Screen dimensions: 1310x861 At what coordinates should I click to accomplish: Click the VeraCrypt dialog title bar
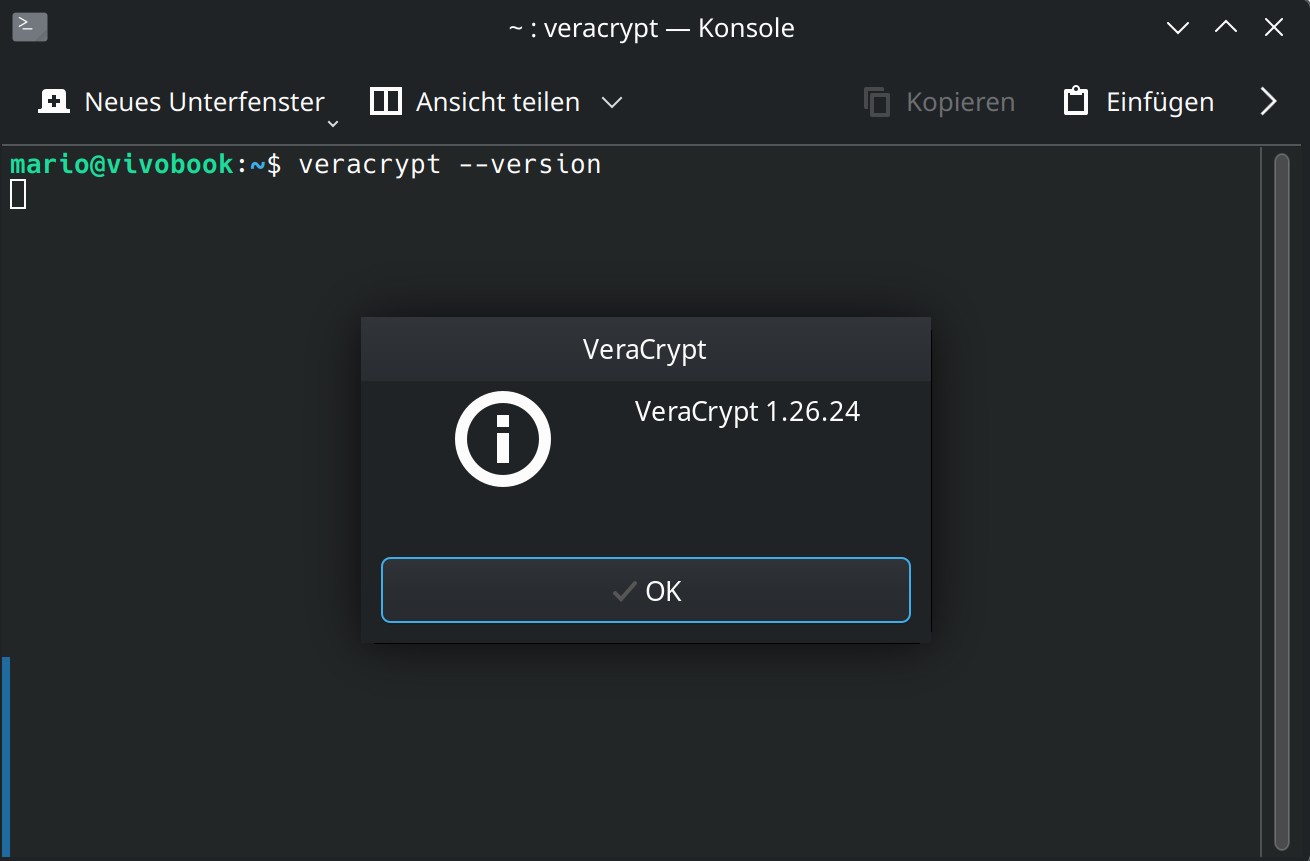click(645, 349)
